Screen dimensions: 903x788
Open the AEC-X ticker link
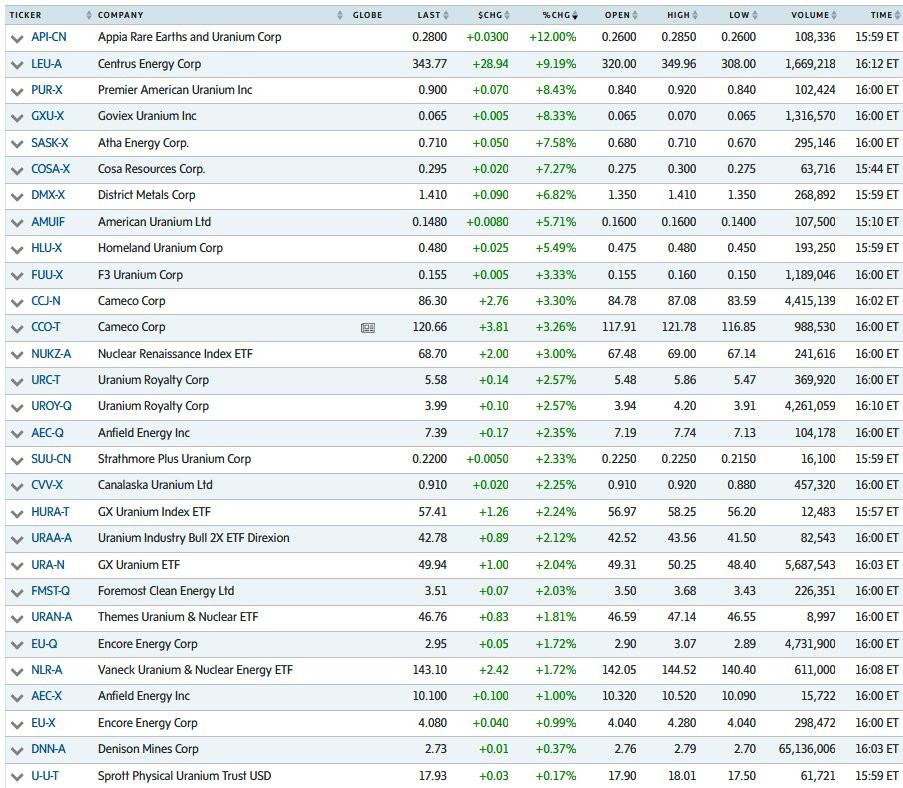(46, 696)
